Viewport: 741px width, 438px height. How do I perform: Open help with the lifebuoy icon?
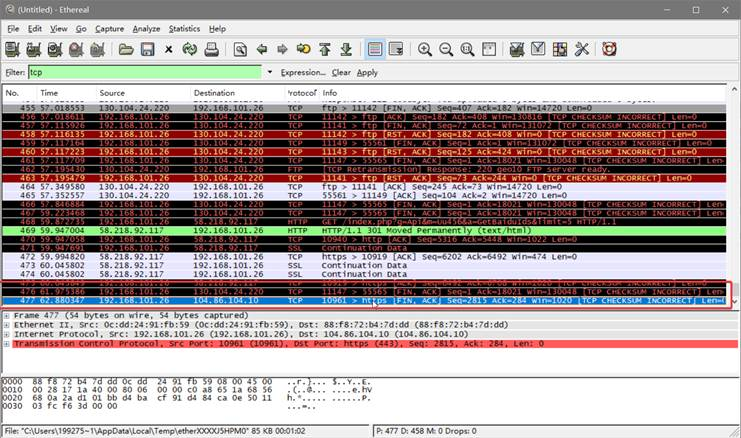point(609,49)
